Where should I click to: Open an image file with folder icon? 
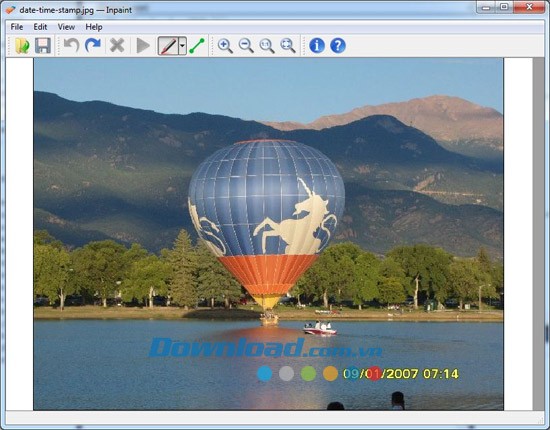pyautogui.click(x=22, y=46)
